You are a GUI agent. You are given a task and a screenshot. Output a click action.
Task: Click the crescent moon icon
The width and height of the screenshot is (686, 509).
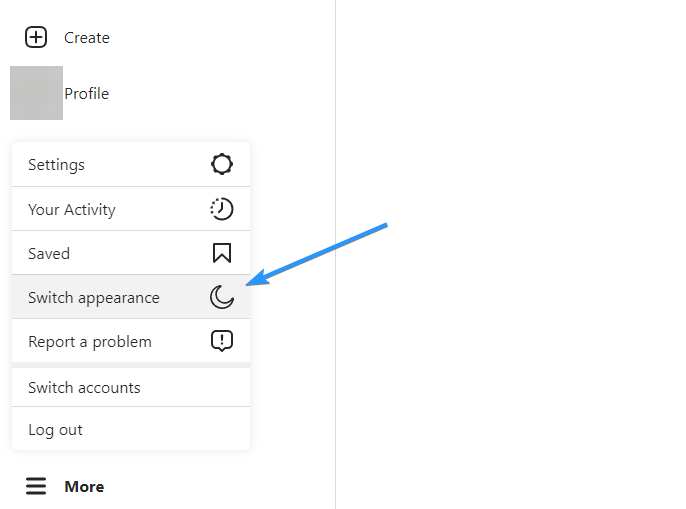tap(222, 297)
